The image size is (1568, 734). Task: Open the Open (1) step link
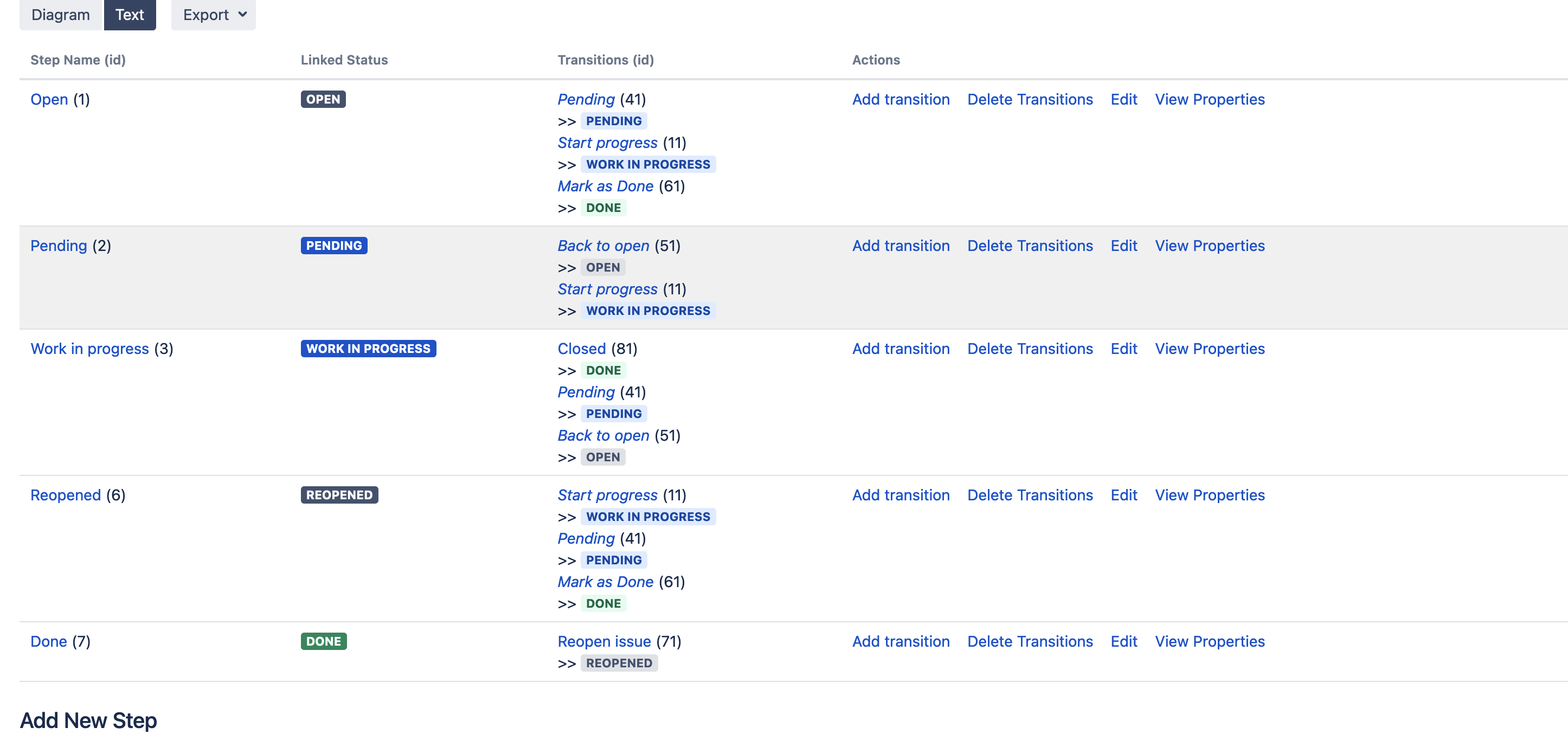(49, 99)
